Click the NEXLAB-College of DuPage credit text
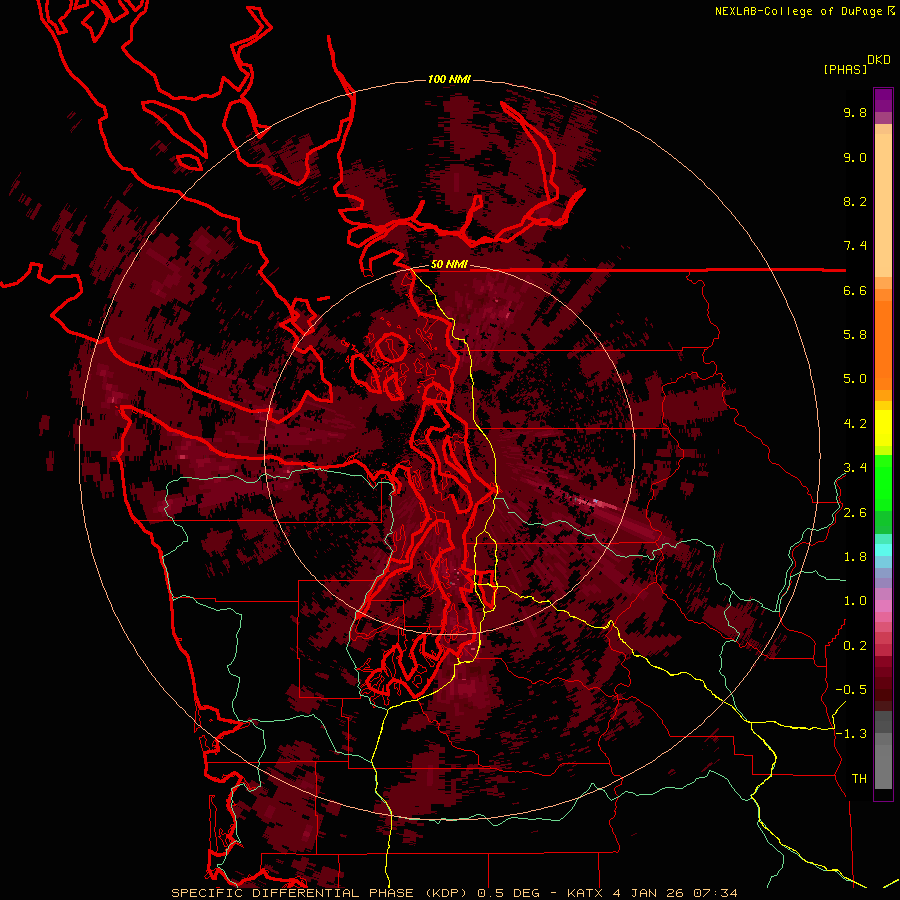This screenshot has height=900, width=900. click(x=799, y=11)
